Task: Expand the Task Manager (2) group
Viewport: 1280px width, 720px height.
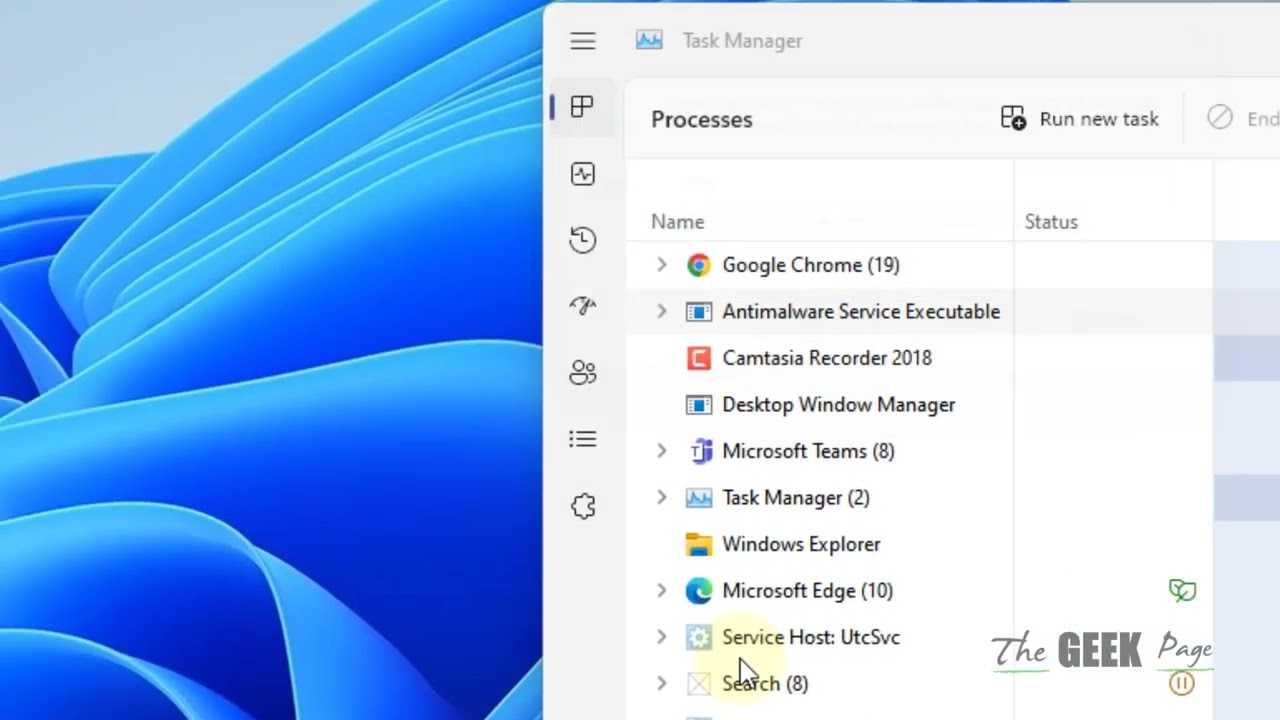Action: pos(661,497)
